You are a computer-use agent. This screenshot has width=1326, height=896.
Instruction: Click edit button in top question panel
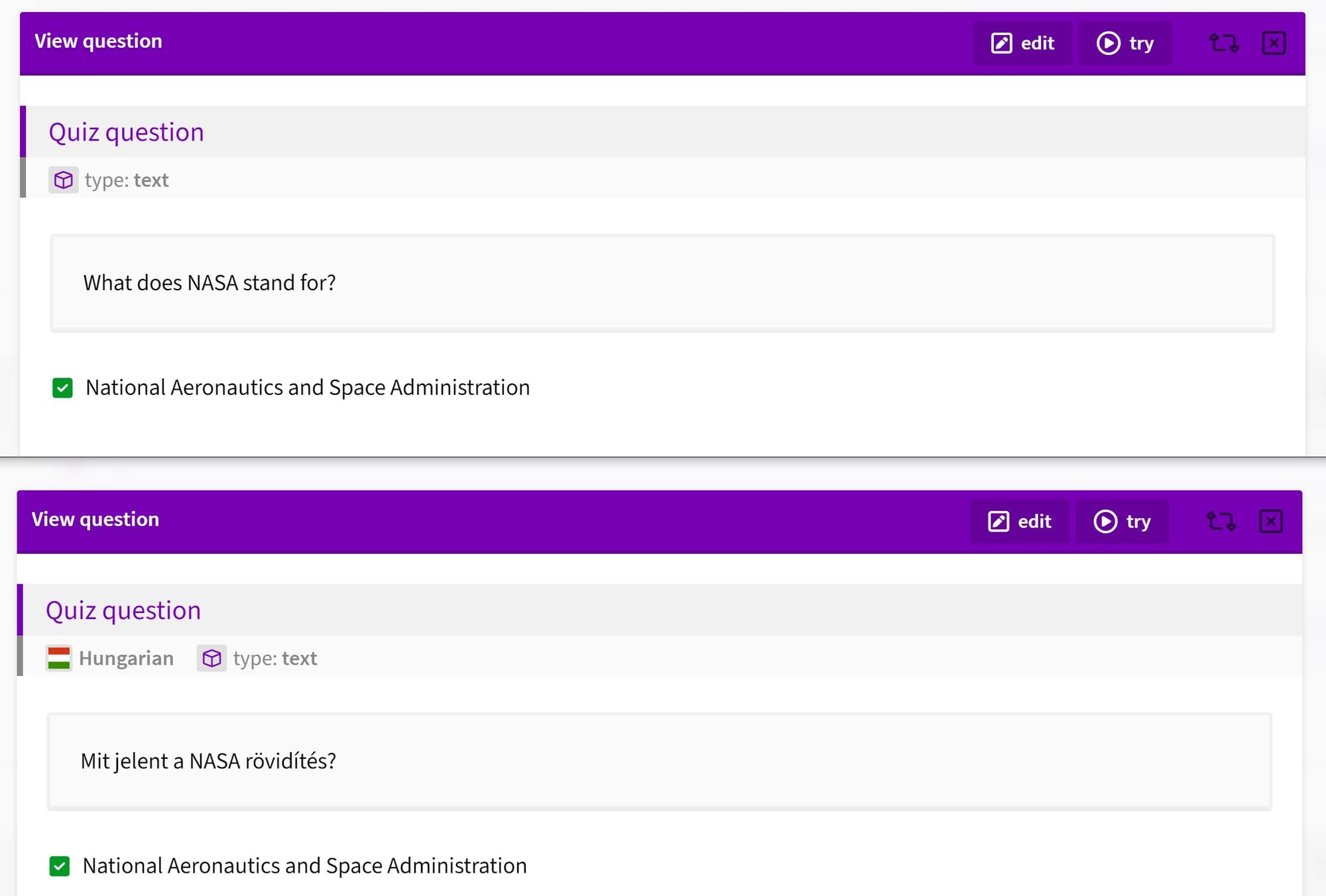(1022, 44)
